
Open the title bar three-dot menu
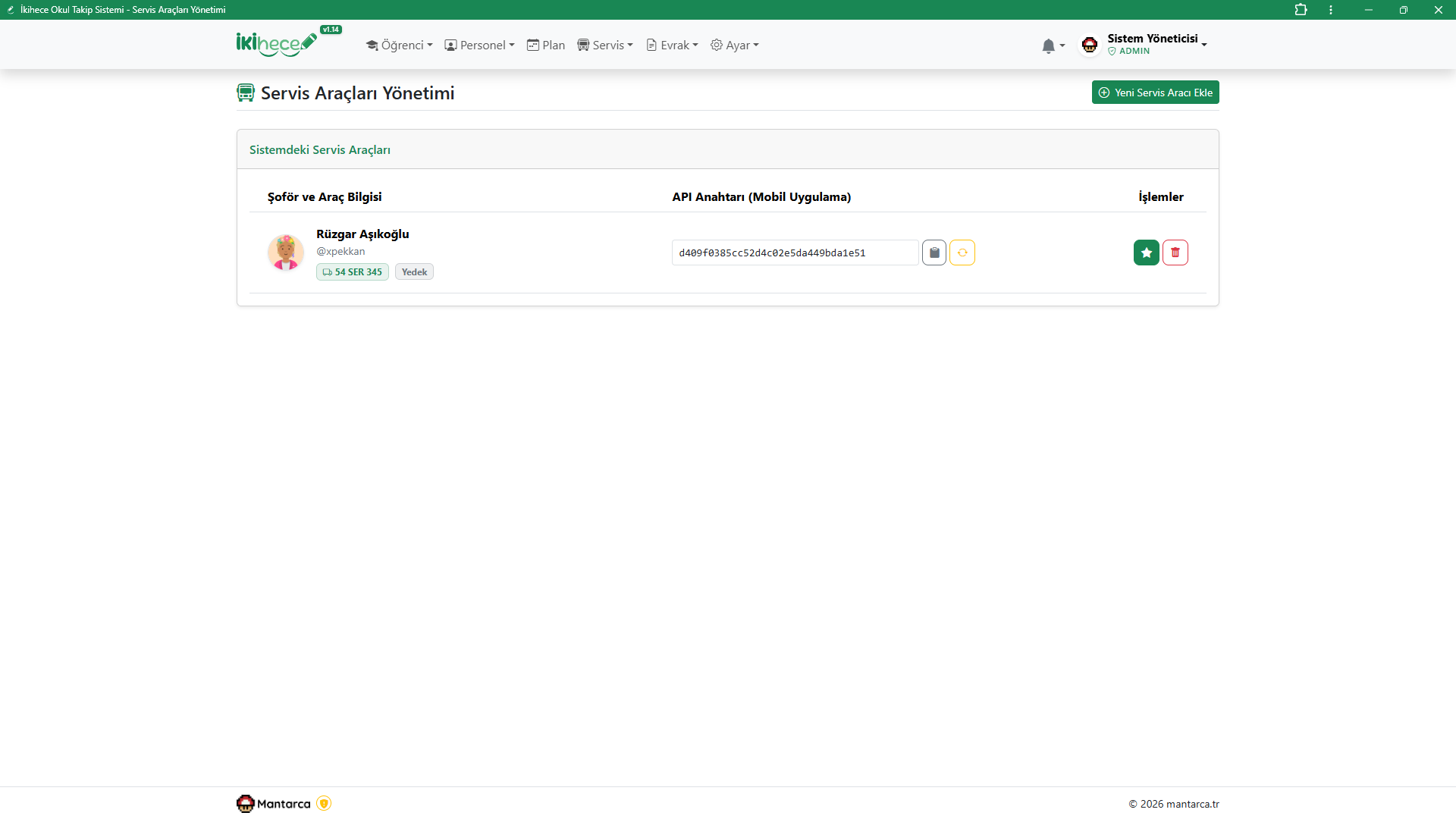(1331, 10)
